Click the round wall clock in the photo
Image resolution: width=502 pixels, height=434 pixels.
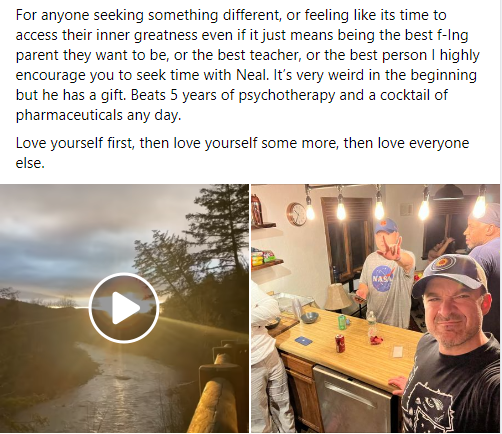point(296,214)
